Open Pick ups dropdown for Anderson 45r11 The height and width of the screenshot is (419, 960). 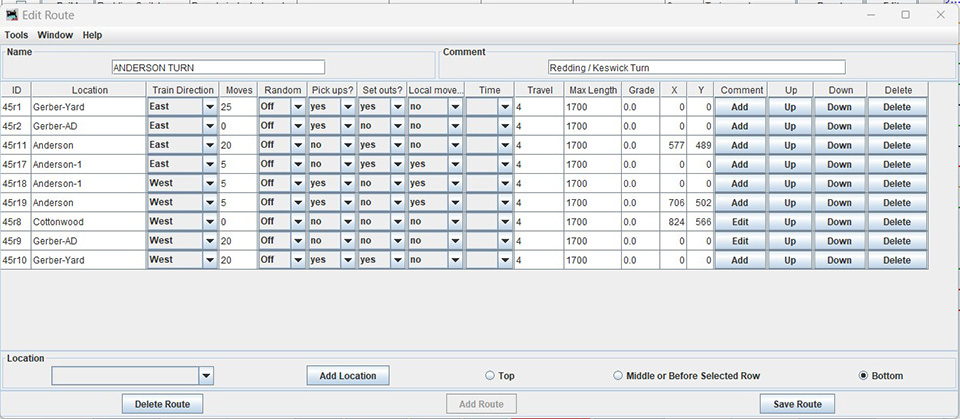tap(347, 145)
